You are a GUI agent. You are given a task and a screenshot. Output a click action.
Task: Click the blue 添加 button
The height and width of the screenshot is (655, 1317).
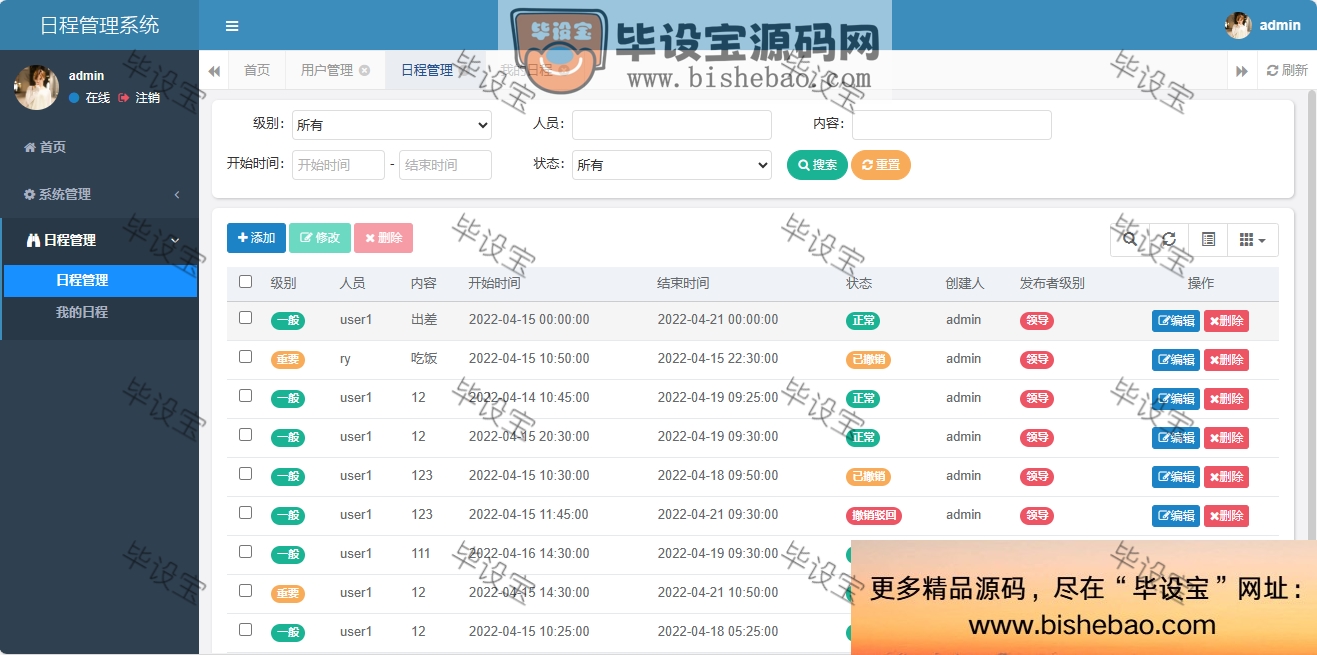(x=256, y=238)
